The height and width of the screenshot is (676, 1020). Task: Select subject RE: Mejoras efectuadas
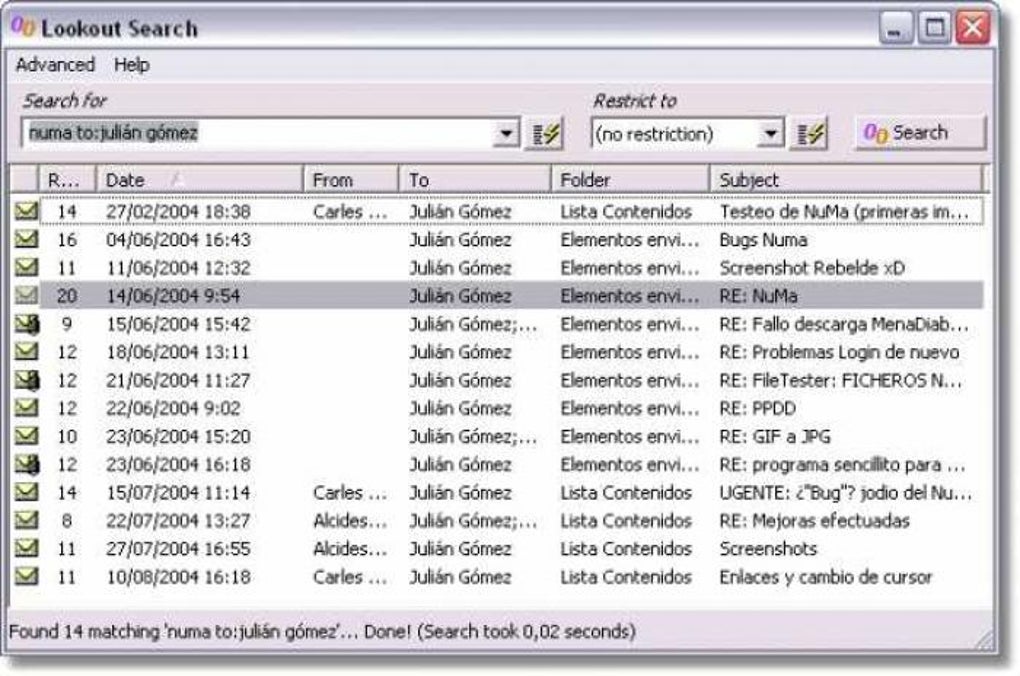814,521
